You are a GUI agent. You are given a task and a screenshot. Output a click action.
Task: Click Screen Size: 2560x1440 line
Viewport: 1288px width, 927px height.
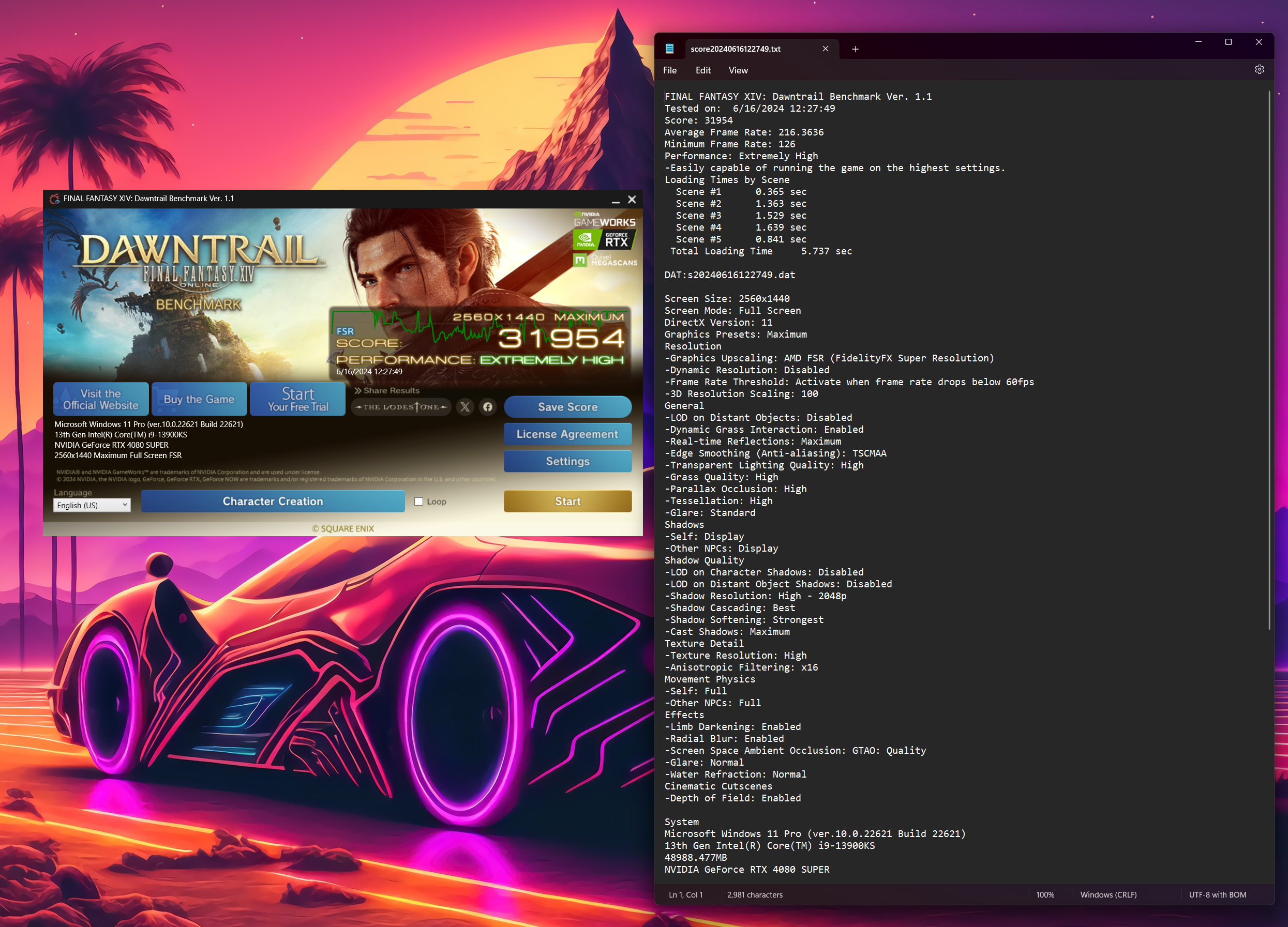point(727,299)
